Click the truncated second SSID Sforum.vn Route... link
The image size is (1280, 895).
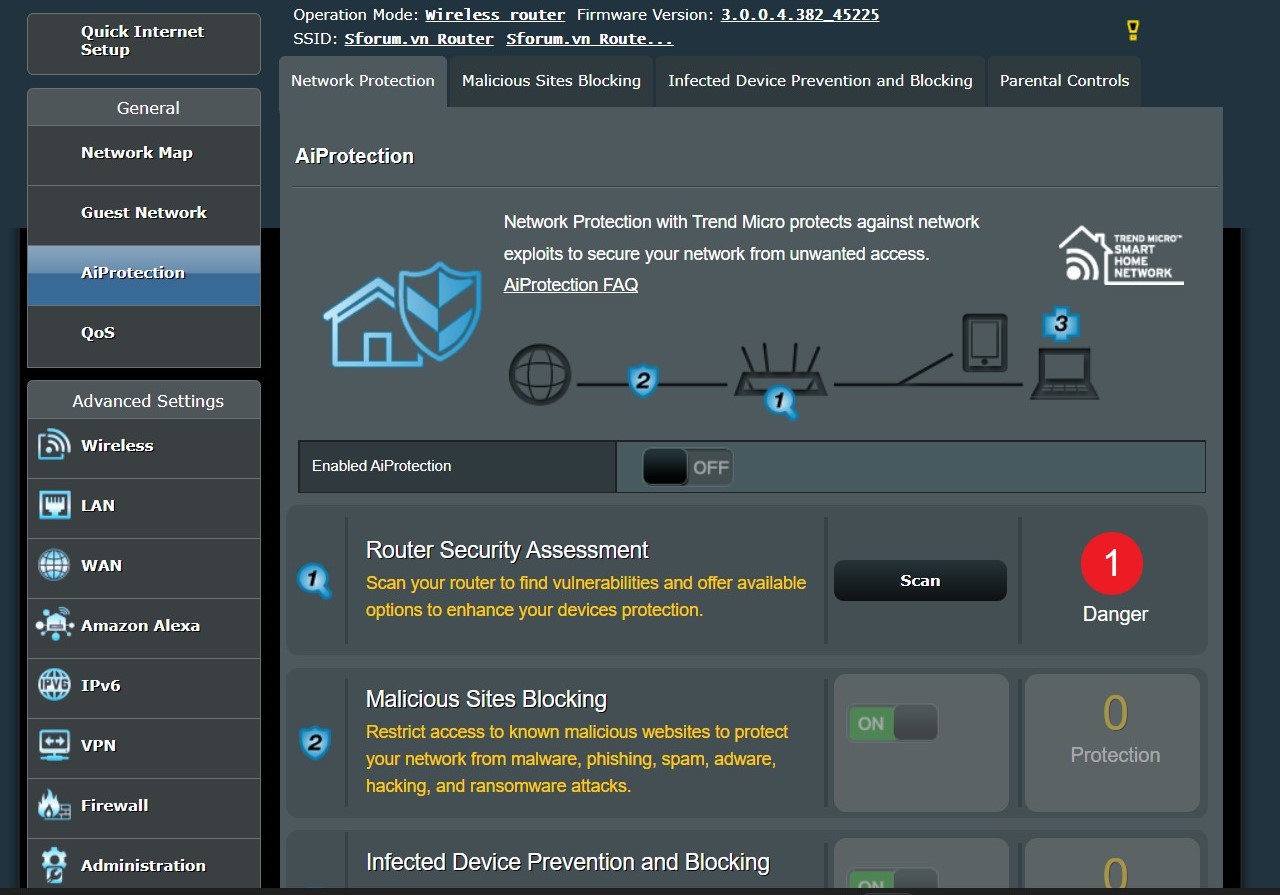coord(590,39)
